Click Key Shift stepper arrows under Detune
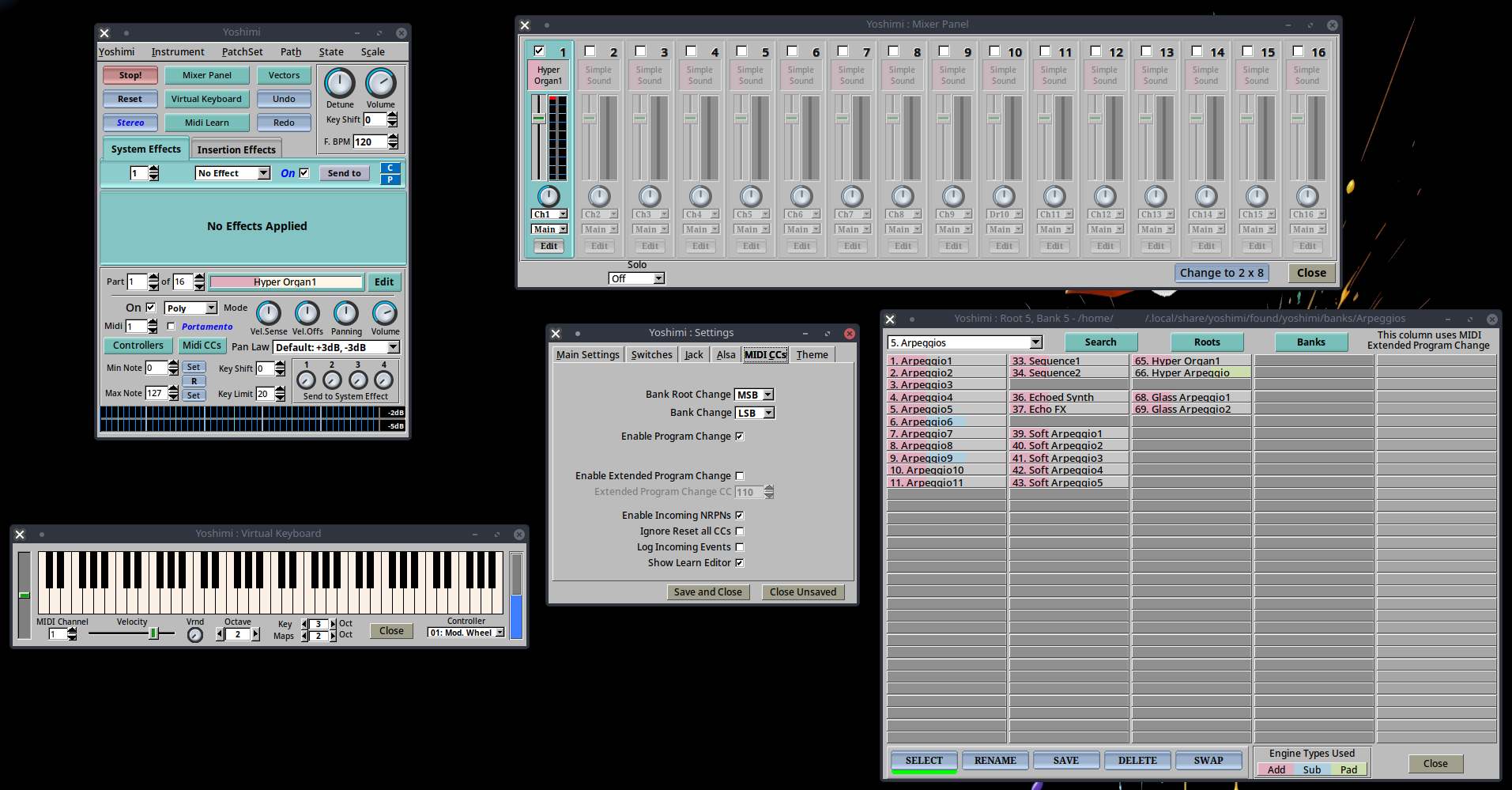 click(393, 119)
